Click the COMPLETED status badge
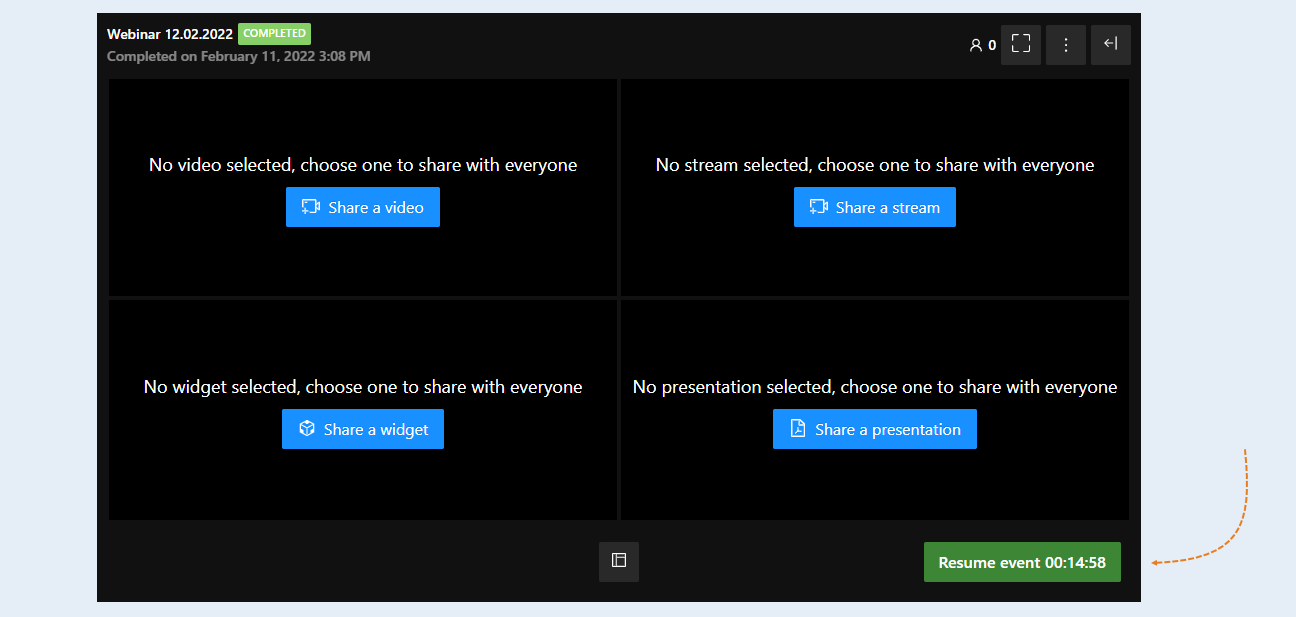 tap(274, 34)
